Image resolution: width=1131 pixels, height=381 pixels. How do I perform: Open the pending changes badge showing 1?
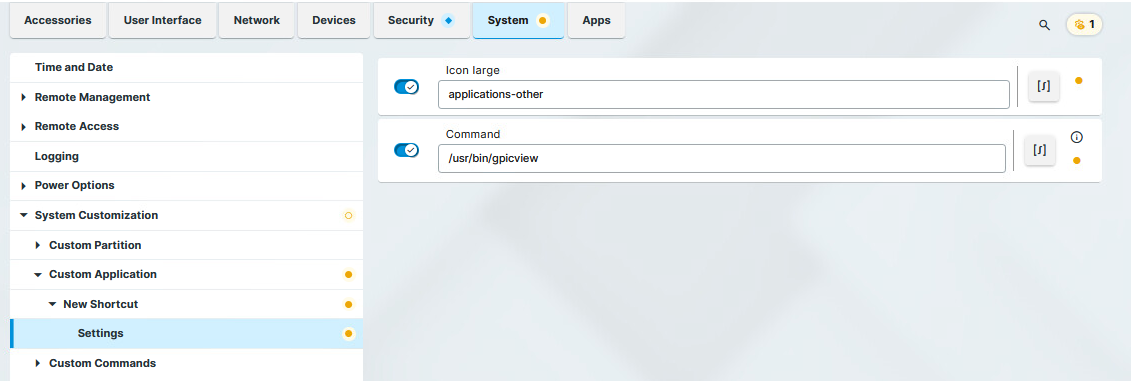(1084, 25)
